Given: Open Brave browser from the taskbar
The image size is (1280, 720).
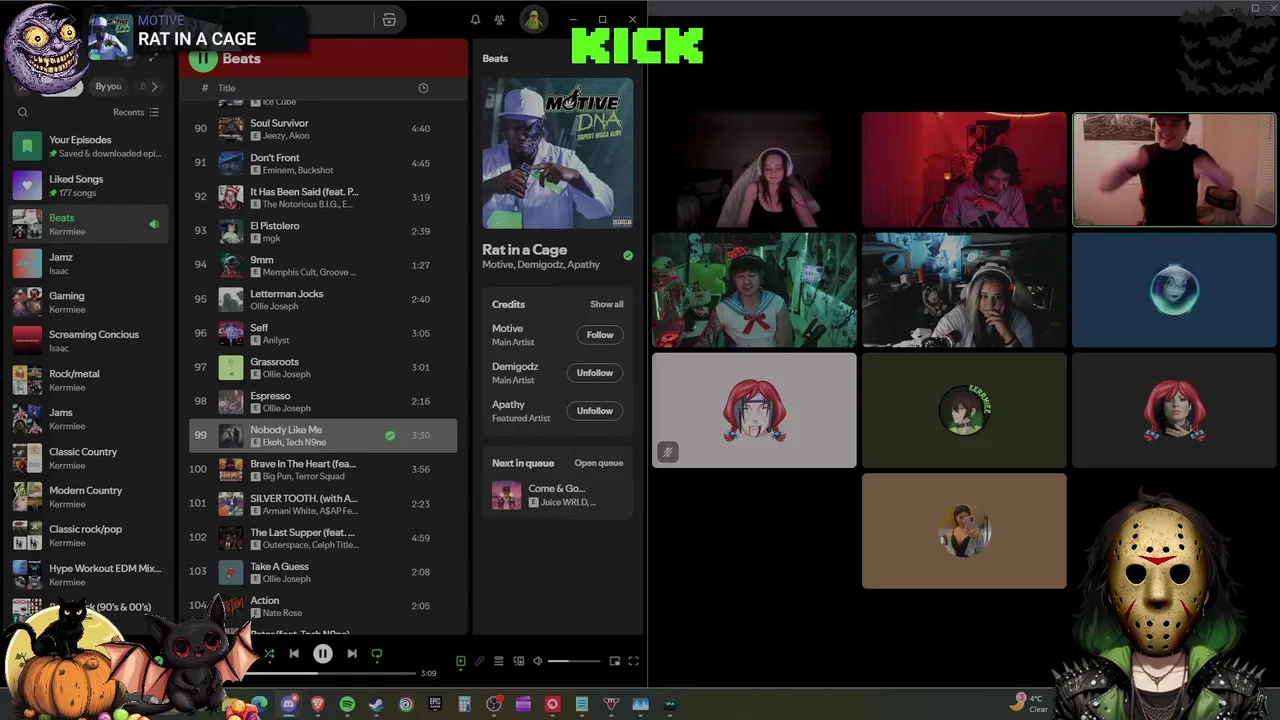Looking at the screenshot, I should point(318,704).
